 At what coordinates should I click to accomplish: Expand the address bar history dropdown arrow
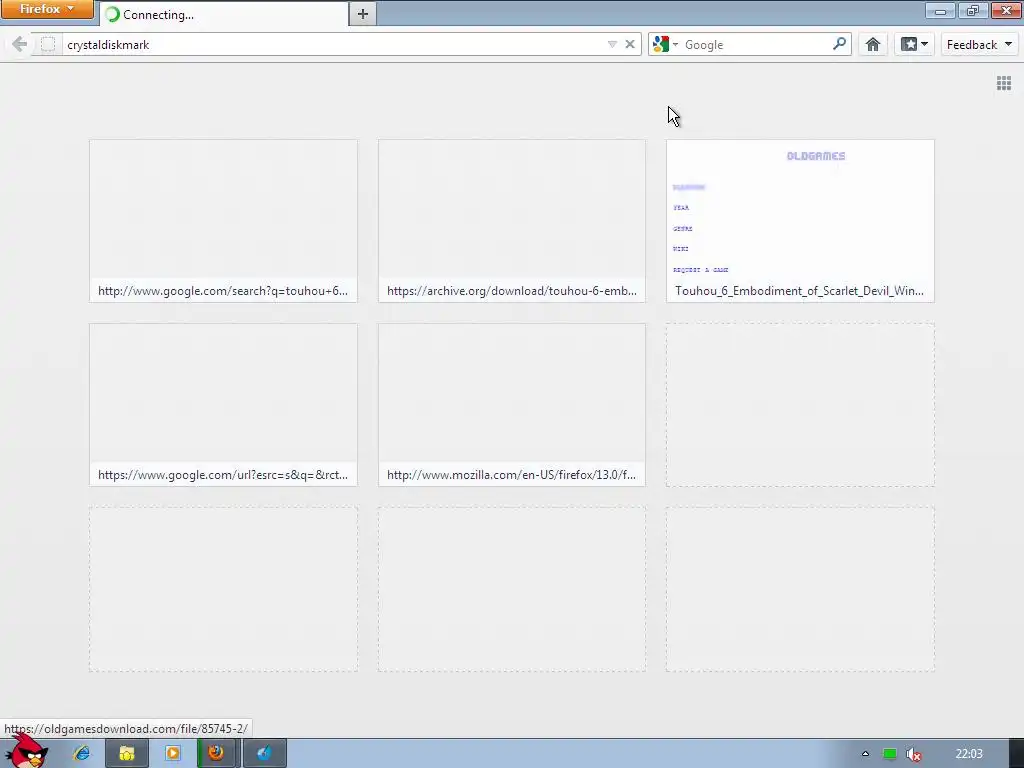612,44
